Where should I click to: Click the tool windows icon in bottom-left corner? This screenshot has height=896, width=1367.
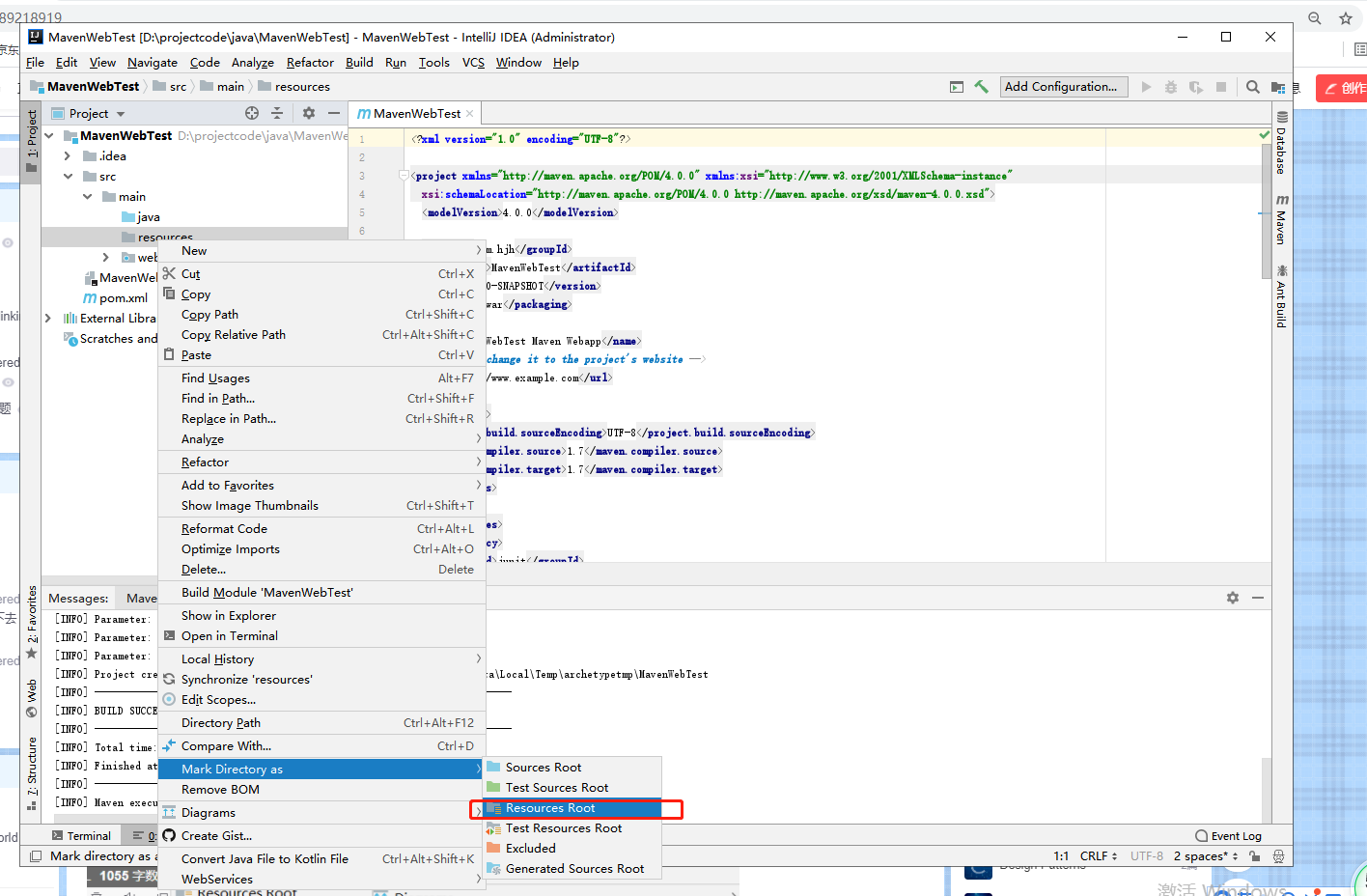point(36,856)
